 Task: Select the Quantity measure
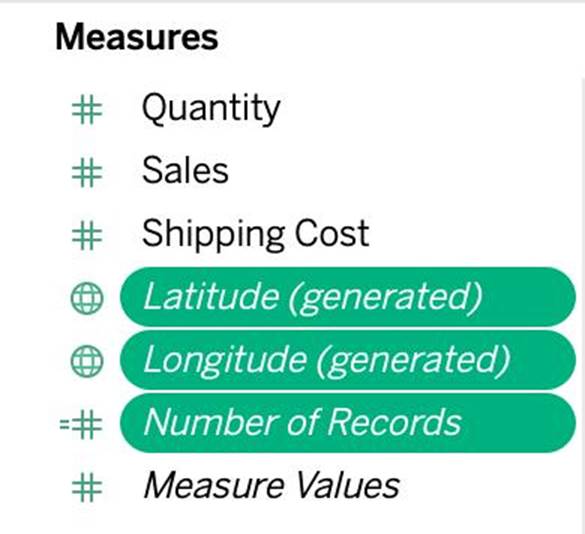[x=211, y=109]
